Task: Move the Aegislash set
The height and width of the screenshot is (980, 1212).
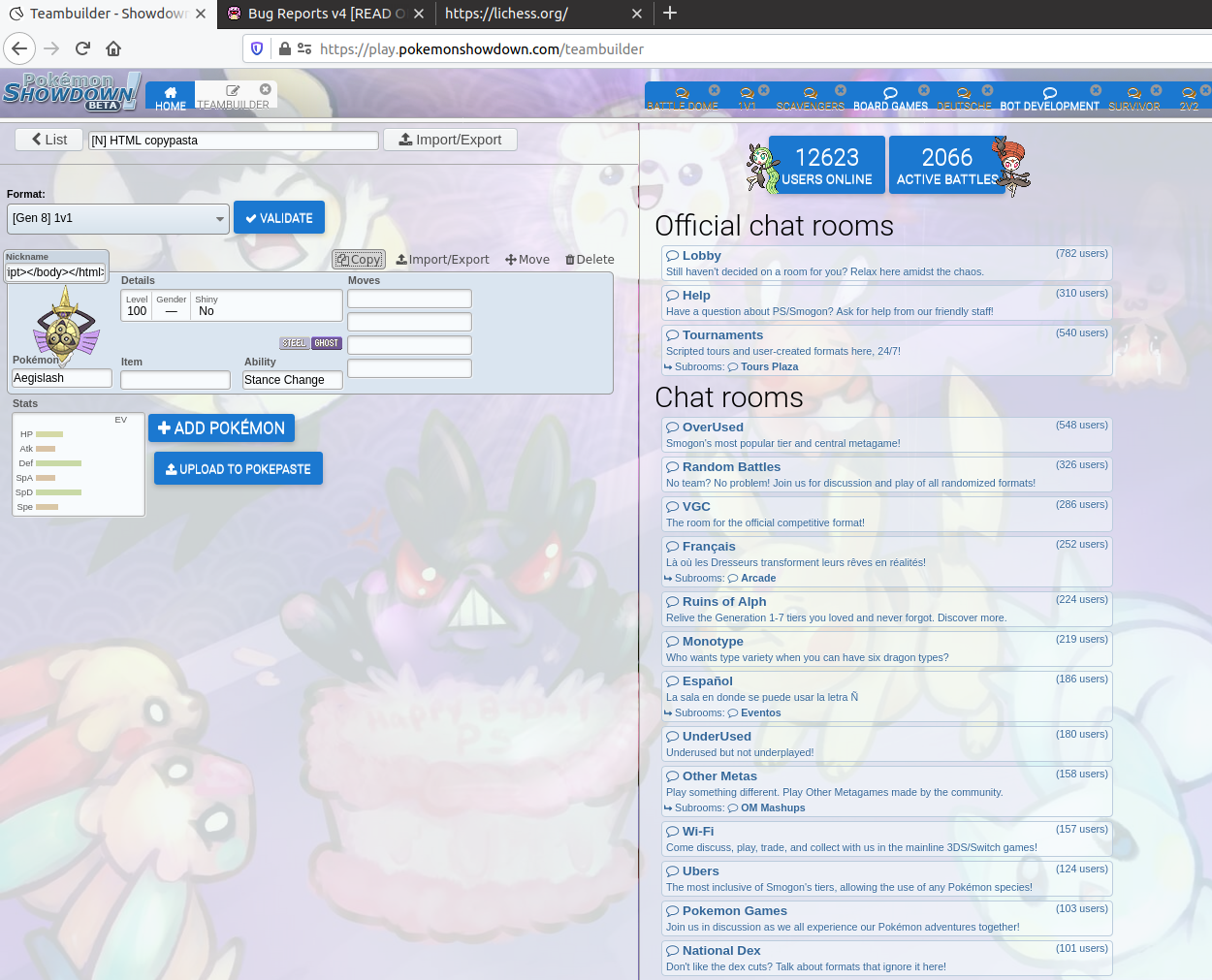Action: (x=527, y=260)
